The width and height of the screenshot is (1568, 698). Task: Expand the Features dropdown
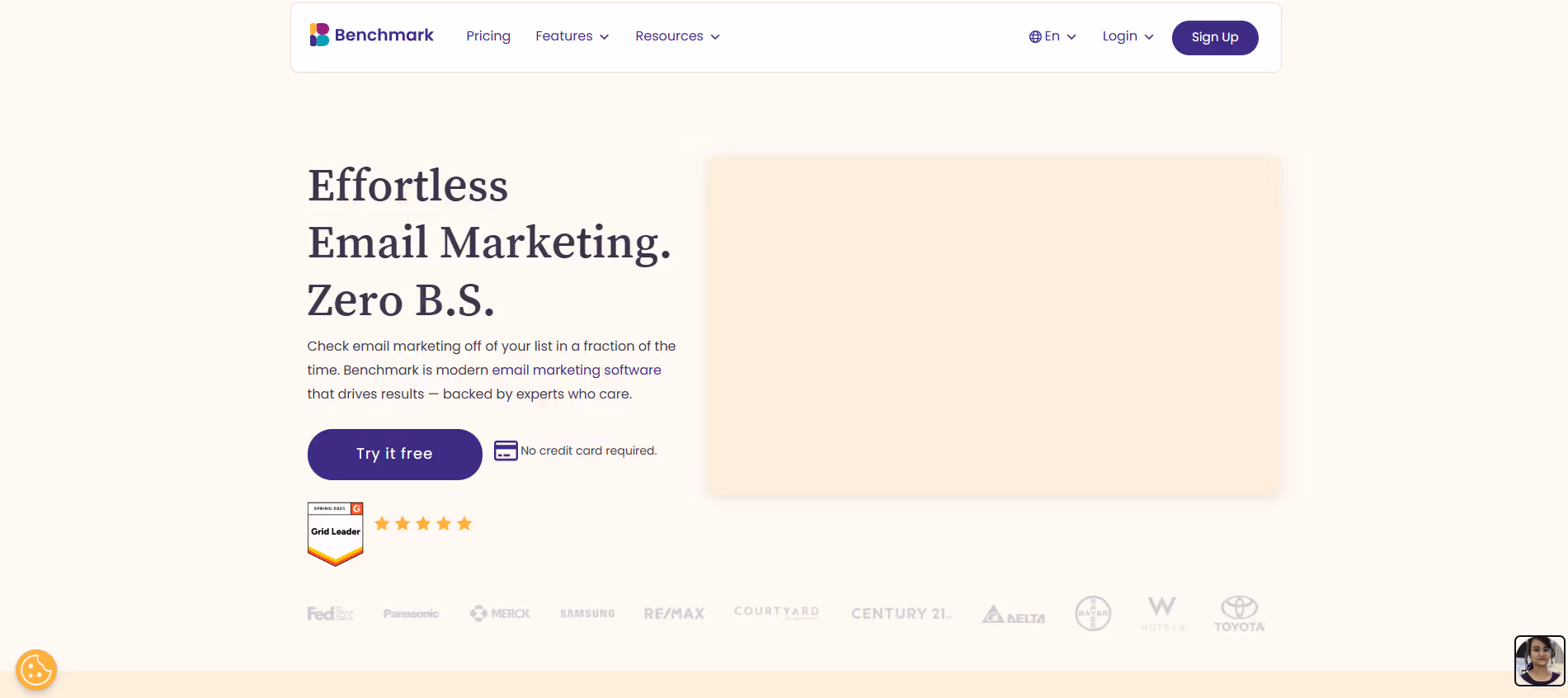coord(572,35)
